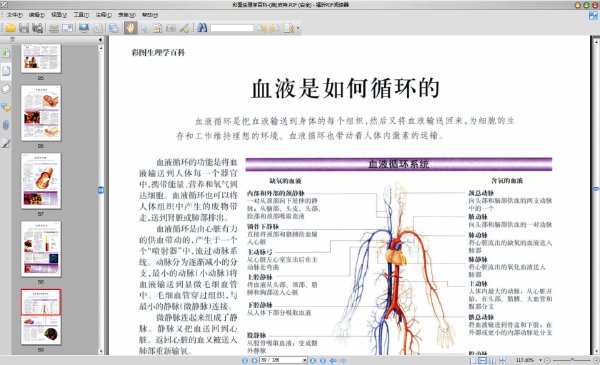Viewport: 600px width, 365px height.
Task: Open a file with the folder icon
Action: 10,28
